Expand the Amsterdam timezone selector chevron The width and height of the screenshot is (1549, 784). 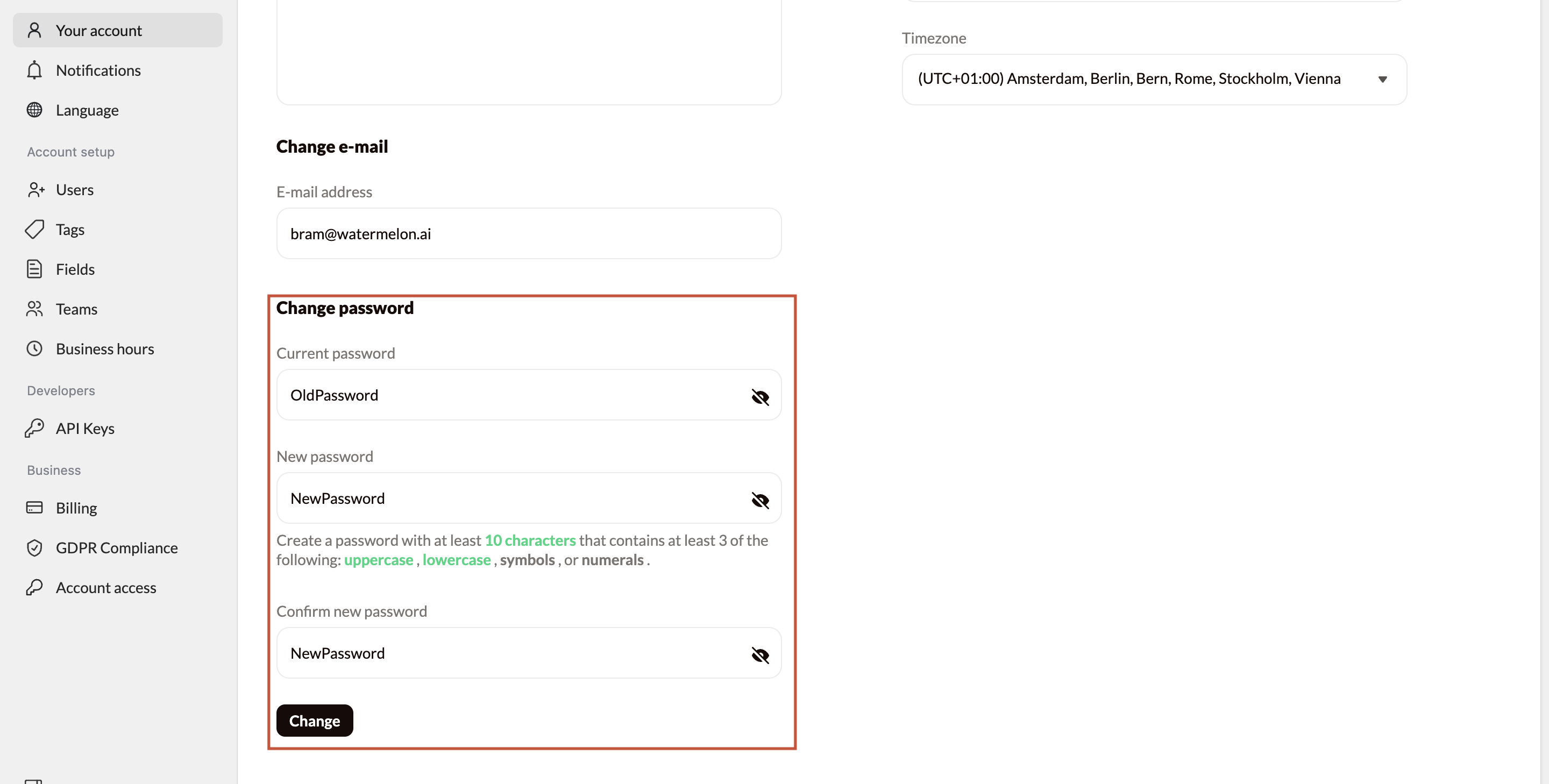click(1382, 79)
